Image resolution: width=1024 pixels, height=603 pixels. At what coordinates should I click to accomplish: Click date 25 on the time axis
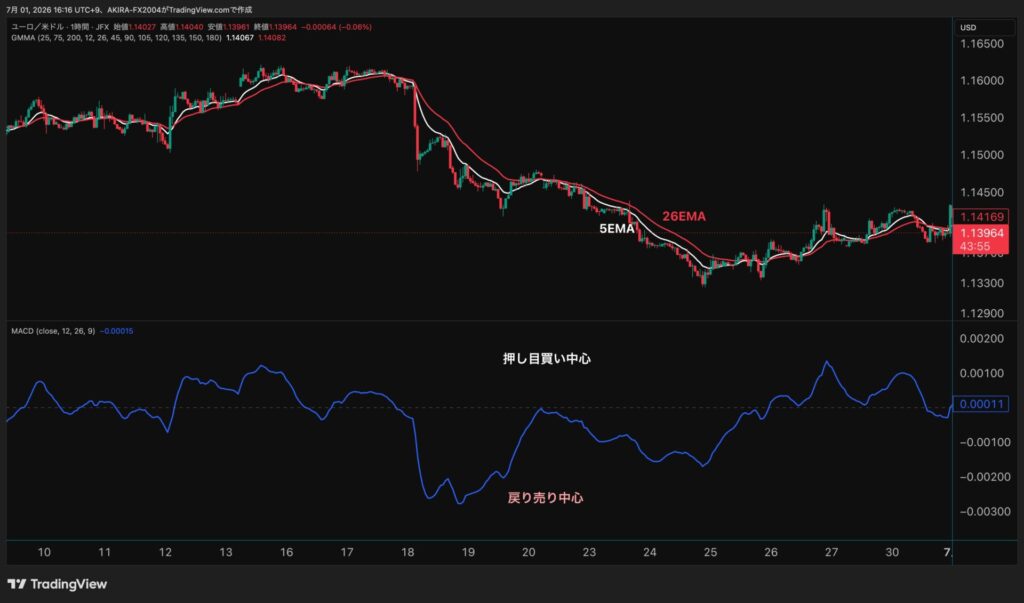[x=711, y=552]
